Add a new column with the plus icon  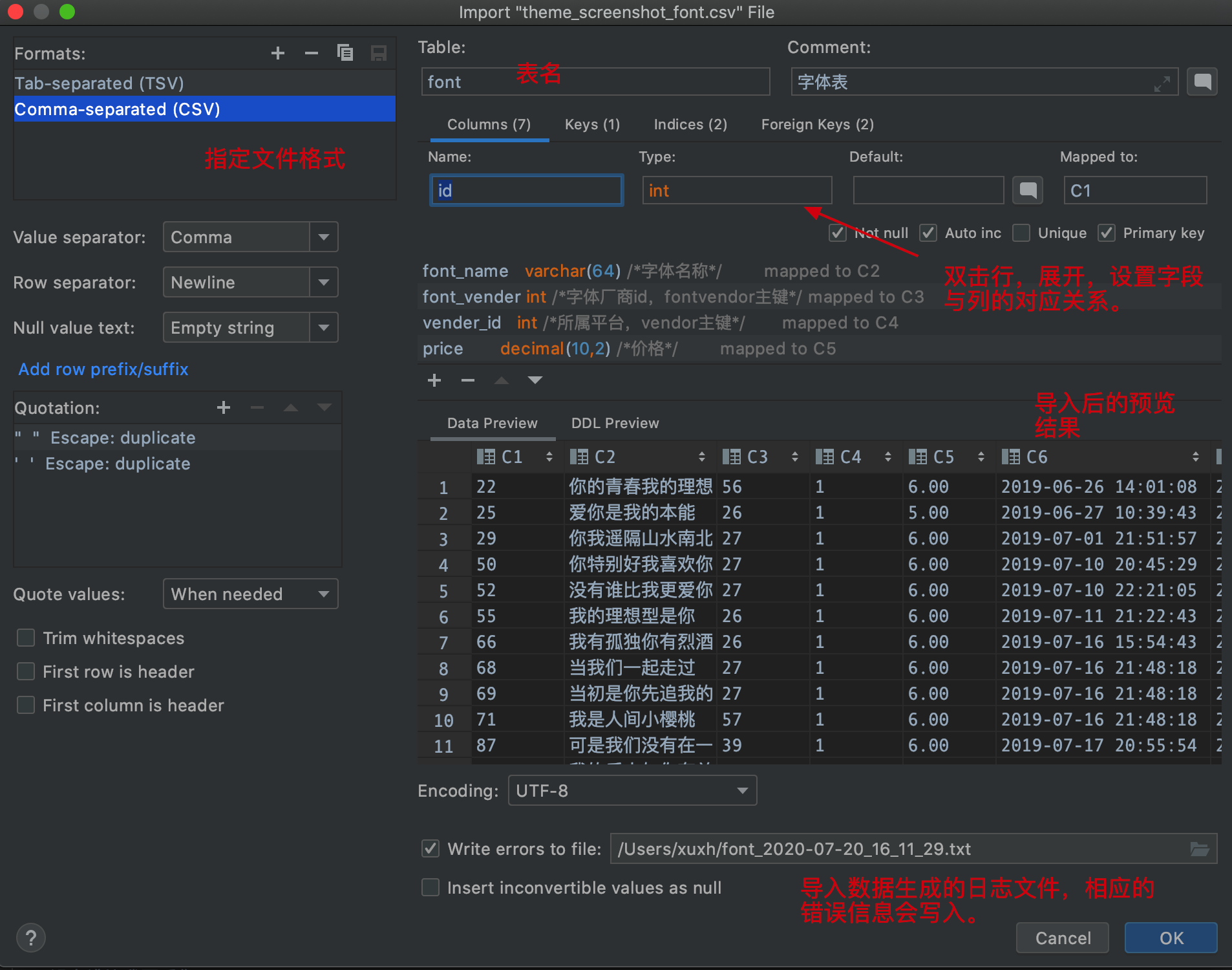coord(434,380)
